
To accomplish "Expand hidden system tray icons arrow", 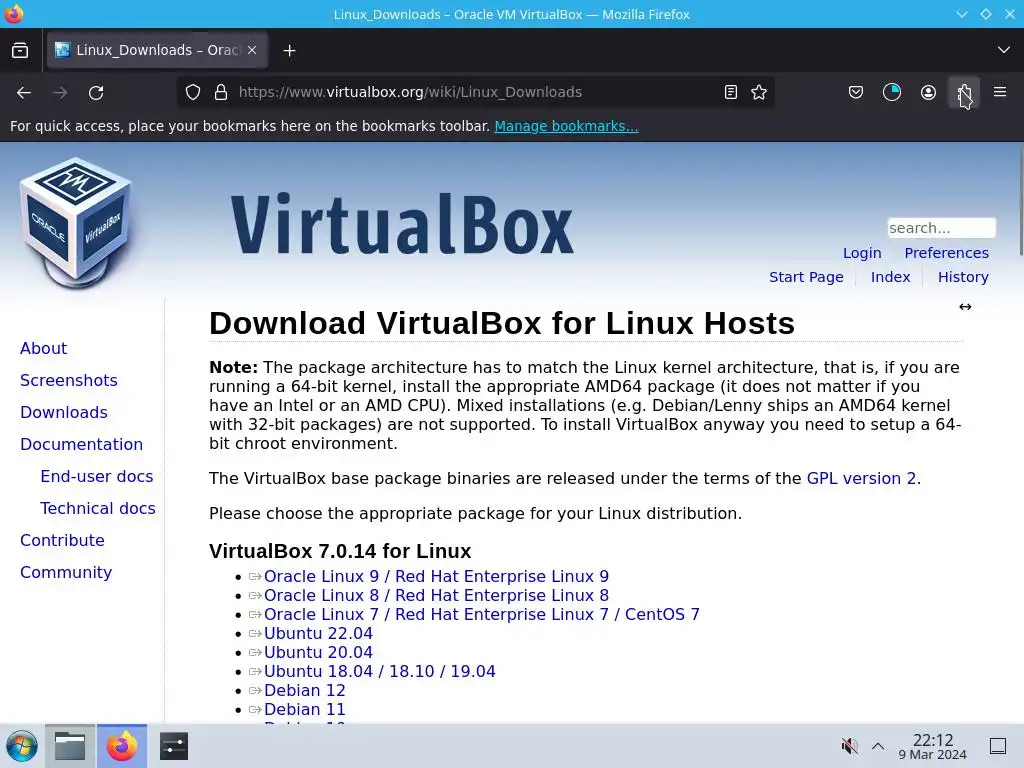I will point(878,746).
